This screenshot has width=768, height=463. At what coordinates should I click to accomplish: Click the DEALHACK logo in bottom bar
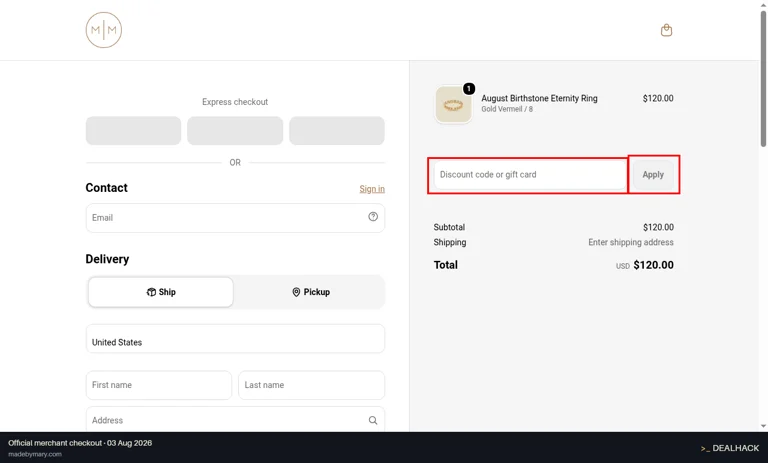coord(730,448)
